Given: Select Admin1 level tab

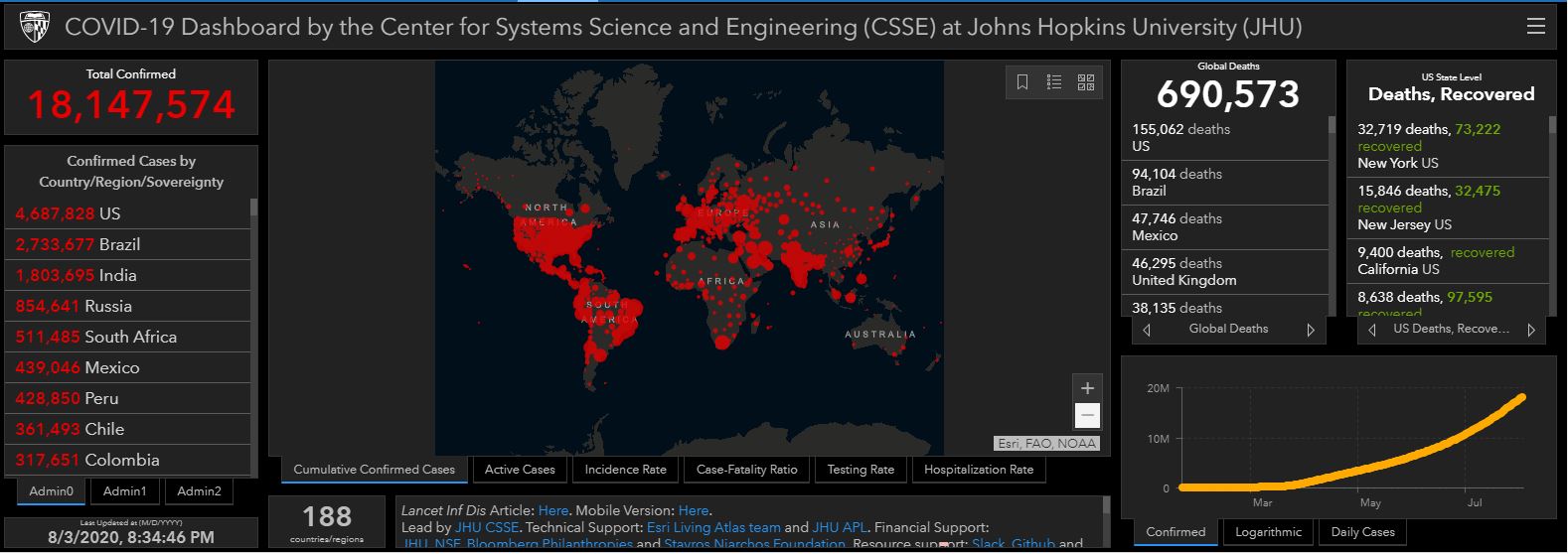Looking at the screenshot, I should coord(125,491).
